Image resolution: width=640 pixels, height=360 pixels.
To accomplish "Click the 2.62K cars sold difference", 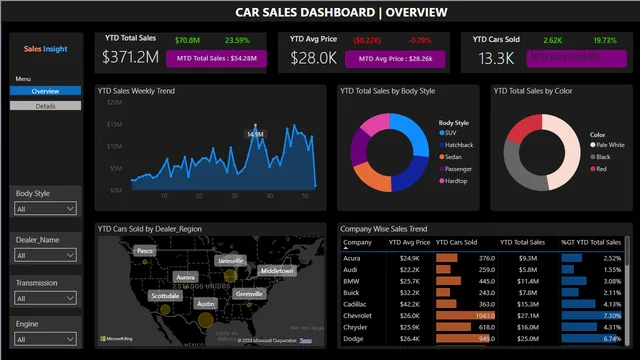I will click(553, 40).
